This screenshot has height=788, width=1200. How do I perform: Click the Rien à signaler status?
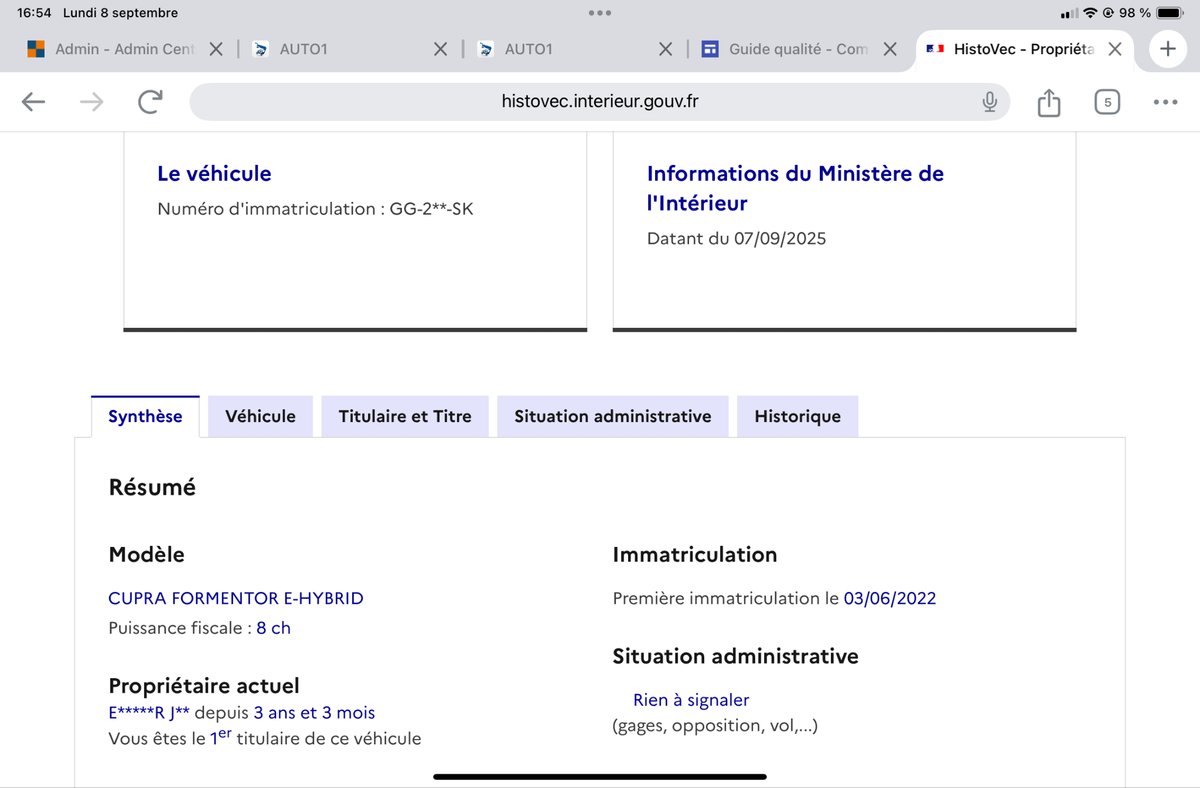[x=691, y=700]
